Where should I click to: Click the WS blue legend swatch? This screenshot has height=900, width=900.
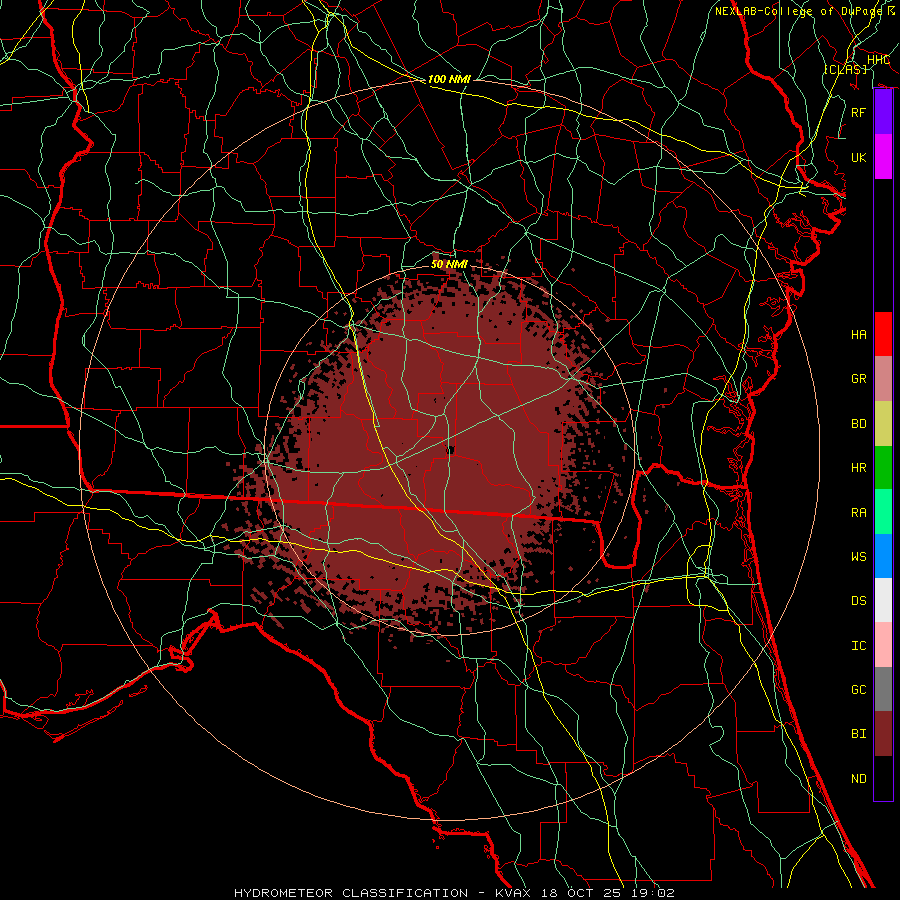tap(883, 556)
